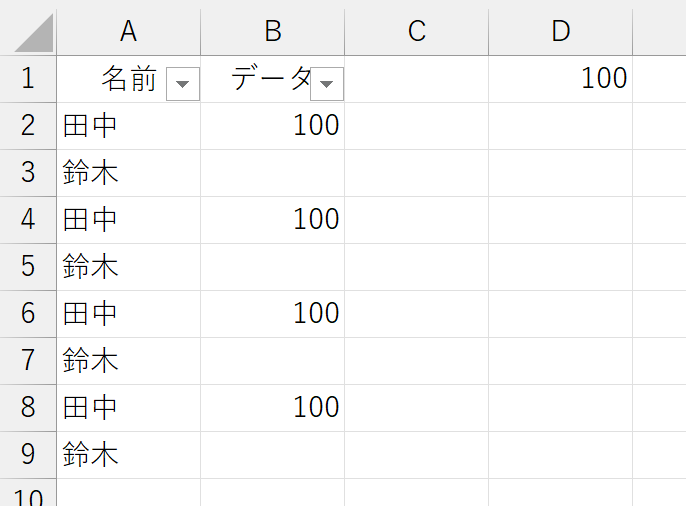Viewport: 686px width, 506px height.
Task: Select column A header
Action: pos(129,31)
